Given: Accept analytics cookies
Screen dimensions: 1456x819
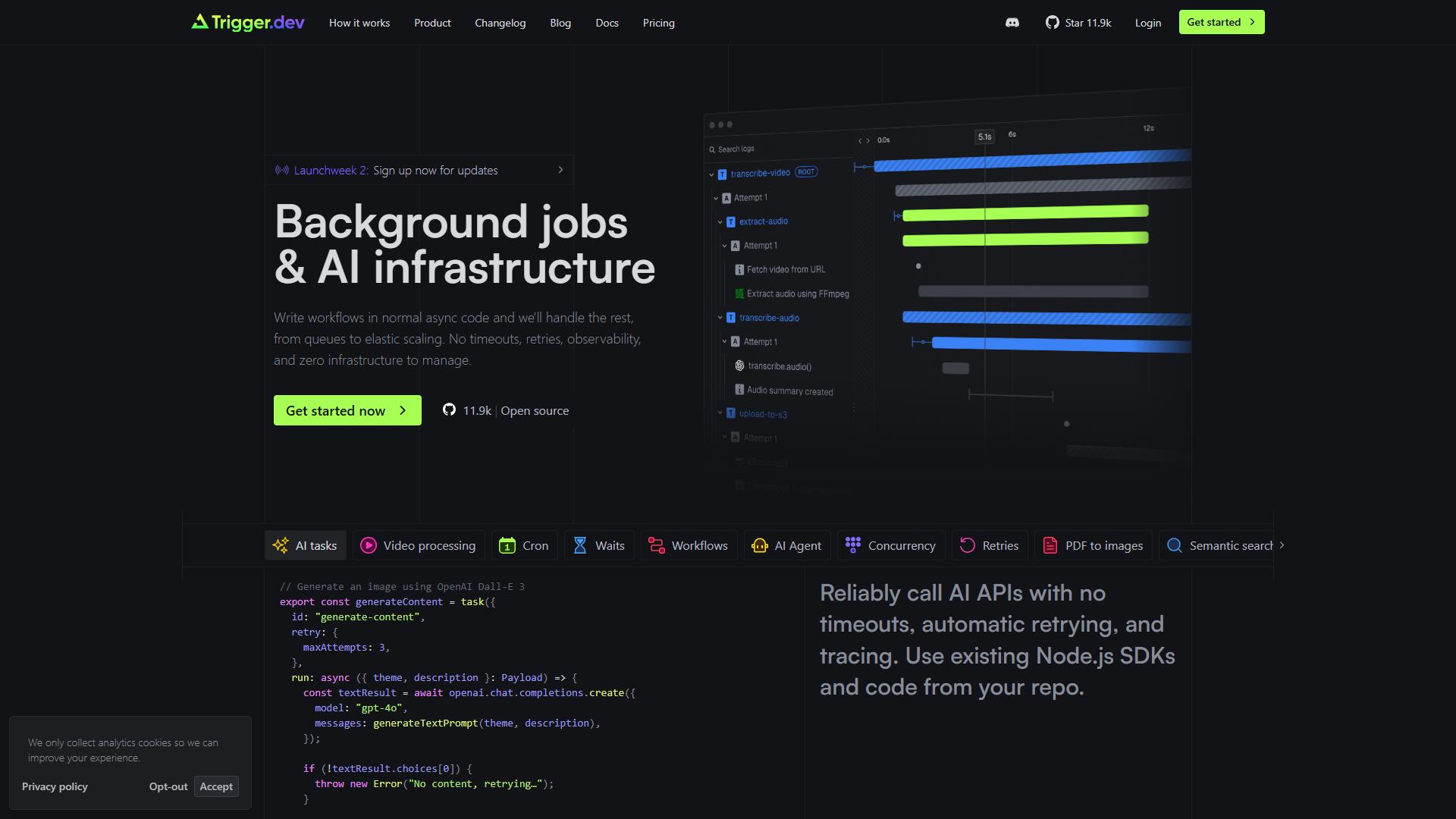Looking at the screenshot, I should tap(216, 786).
